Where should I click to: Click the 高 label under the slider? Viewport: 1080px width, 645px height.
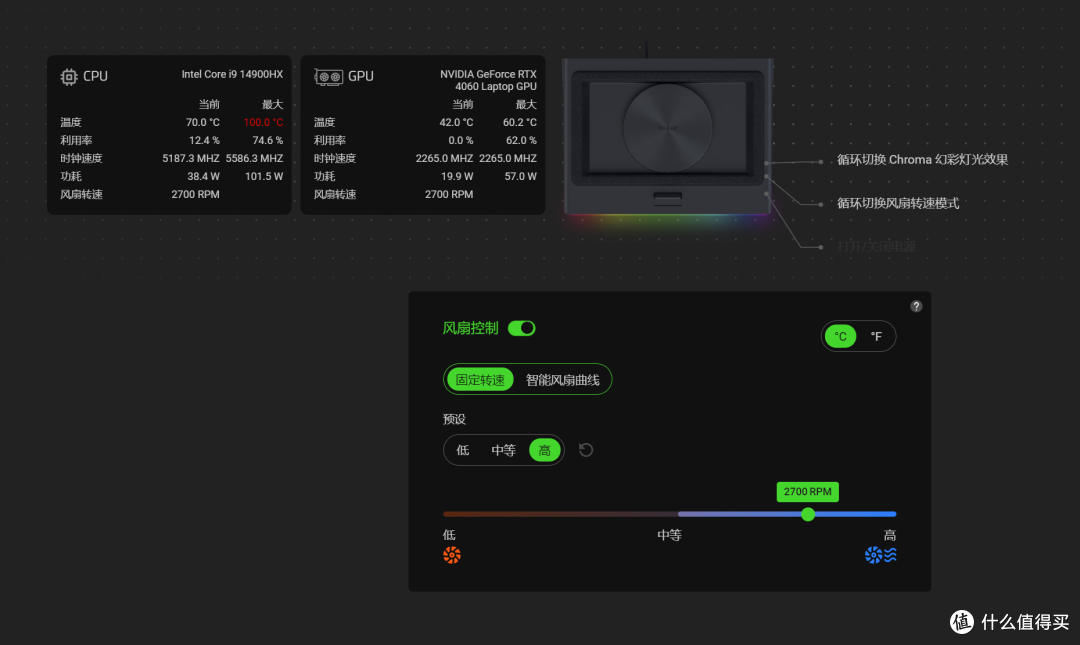[x=890, y=535]
